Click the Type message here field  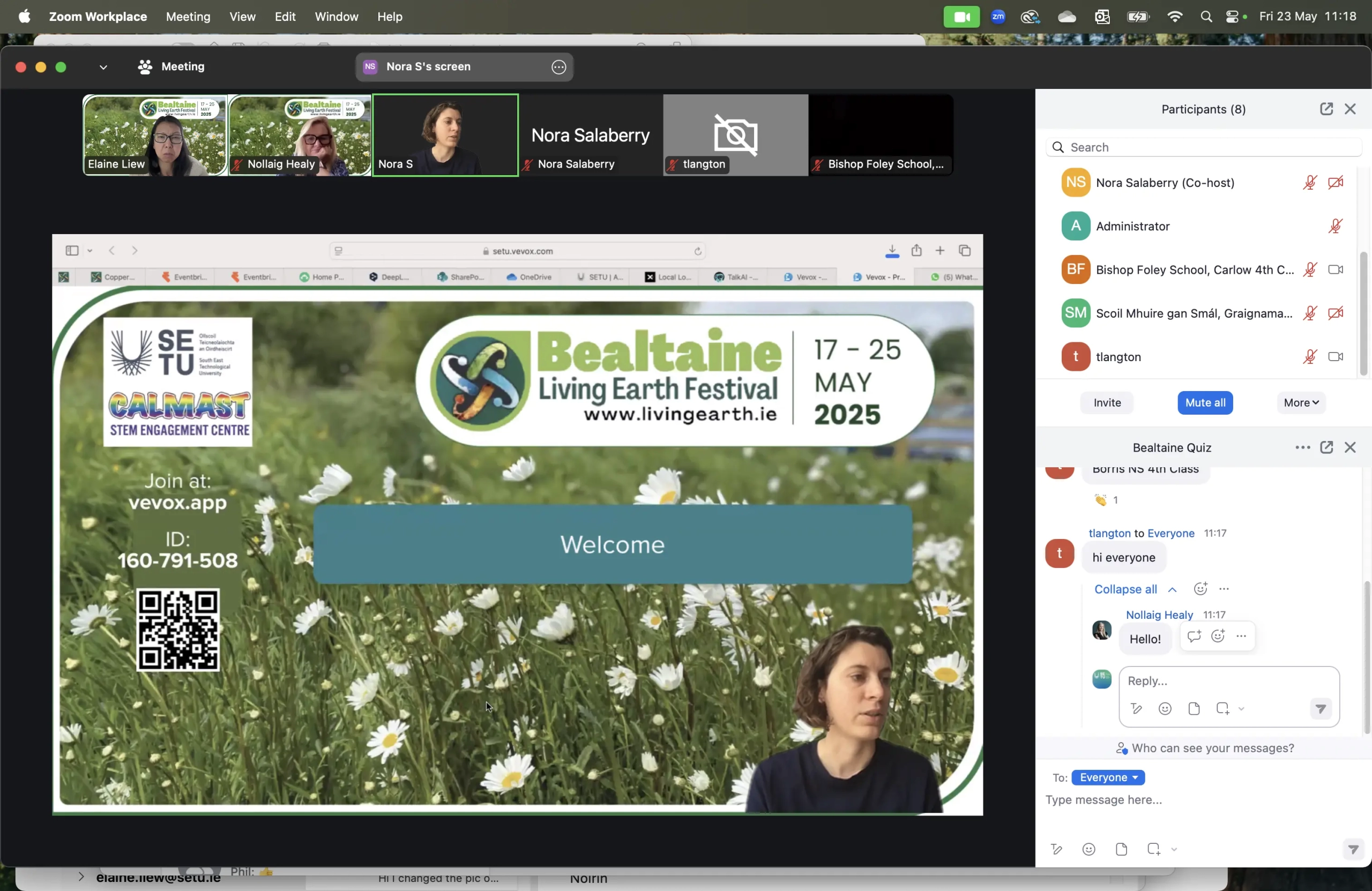[x=1203, y=800]
